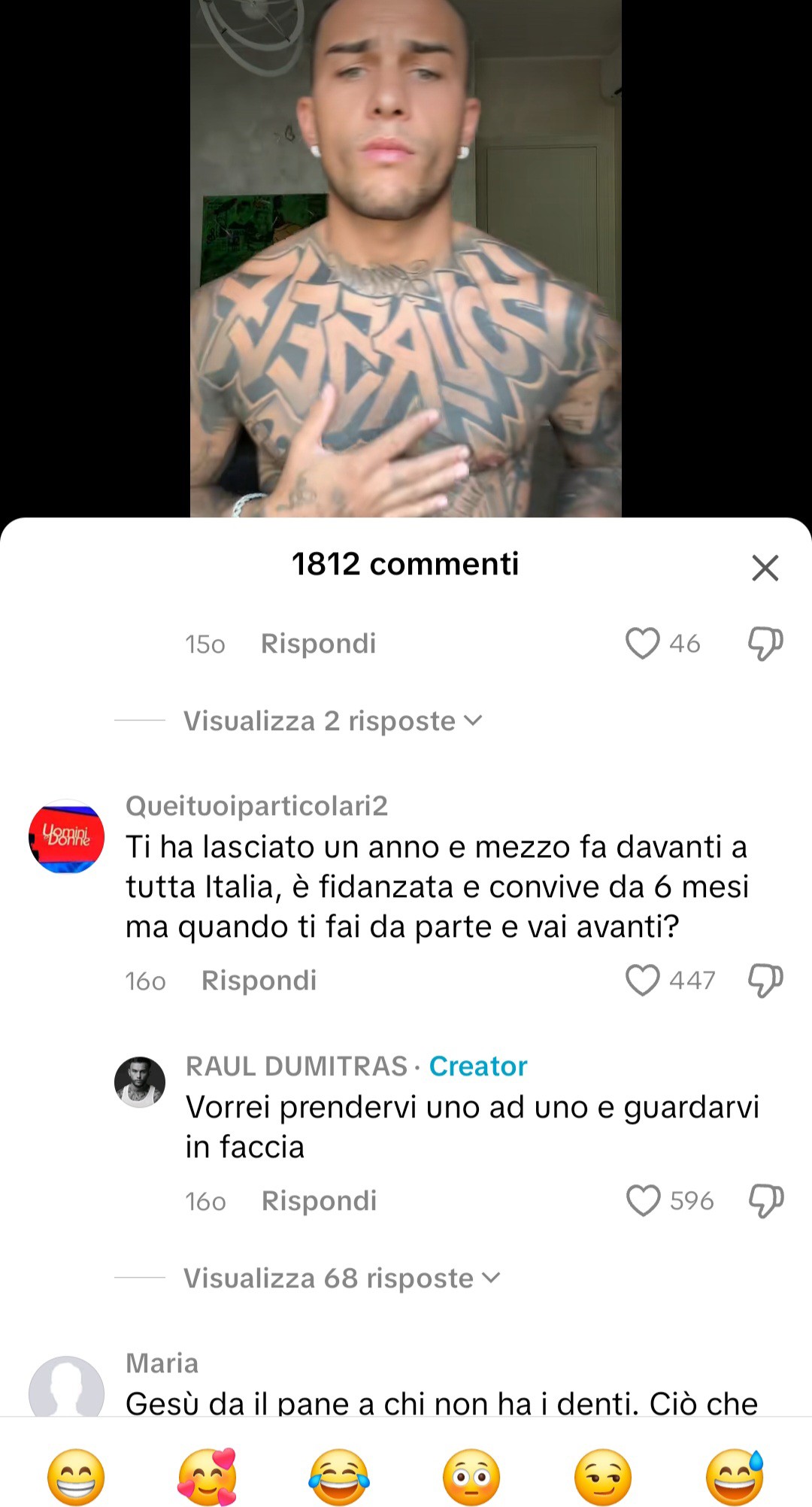Insert the smiling face with hearts emoji
The height and width of the screenshot is (1507, 812).
tap(208, 1477)
